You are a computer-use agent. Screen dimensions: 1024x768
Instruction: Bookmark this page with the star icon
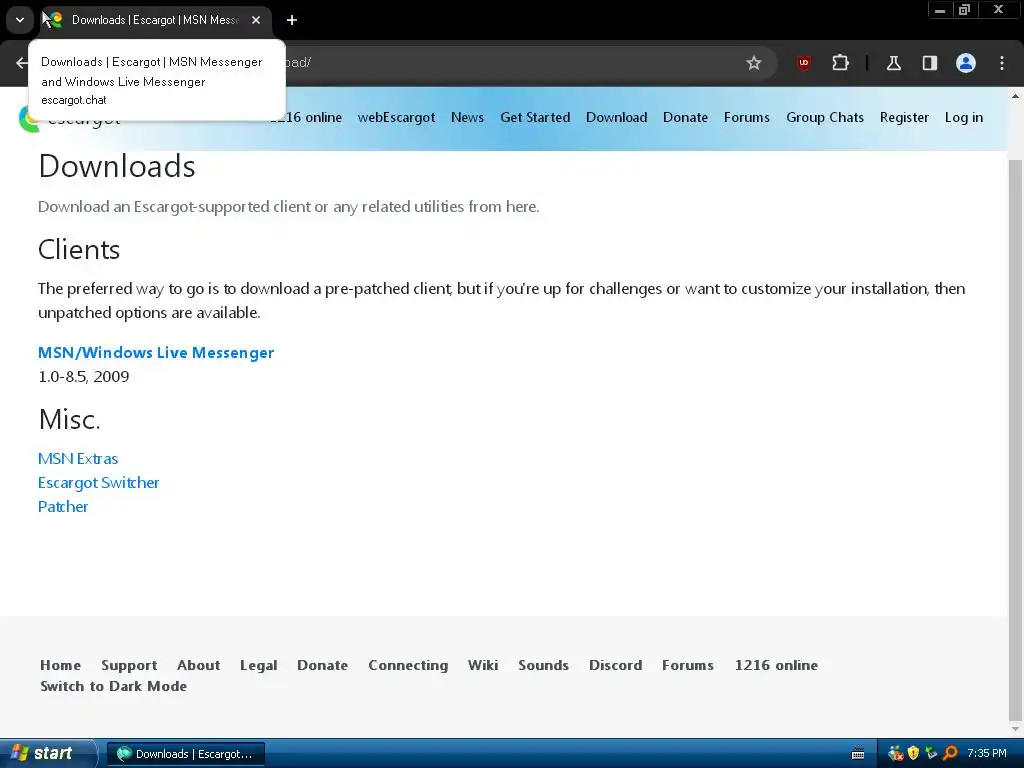click(x=754, y=63)
